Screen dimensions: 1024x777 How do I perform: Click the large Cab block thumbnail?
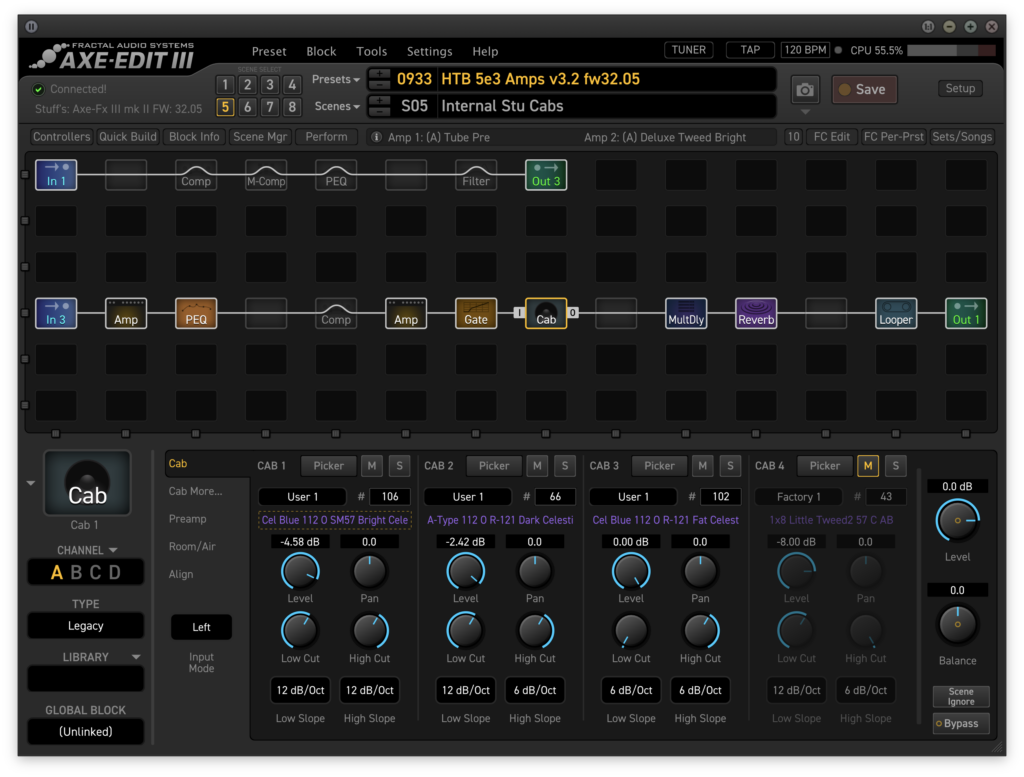click(x=87, y=483)
